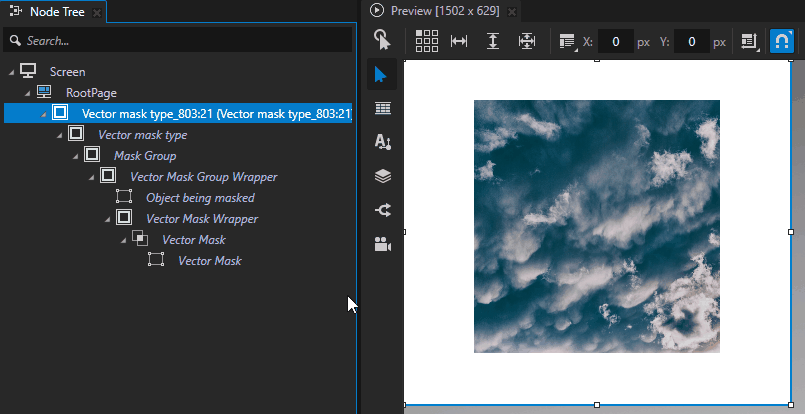Collapse the Mask Group node

pos(76,156)
